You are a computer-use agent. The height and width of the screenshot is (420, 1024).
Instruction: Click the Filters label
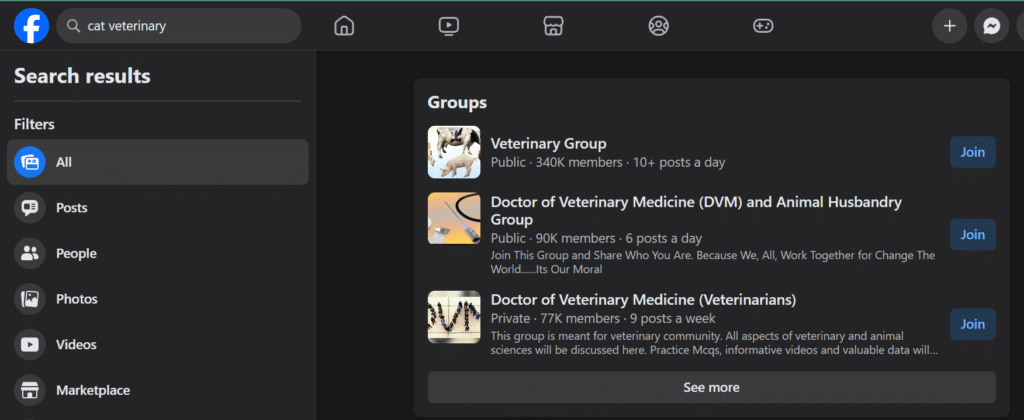(35, 124)
